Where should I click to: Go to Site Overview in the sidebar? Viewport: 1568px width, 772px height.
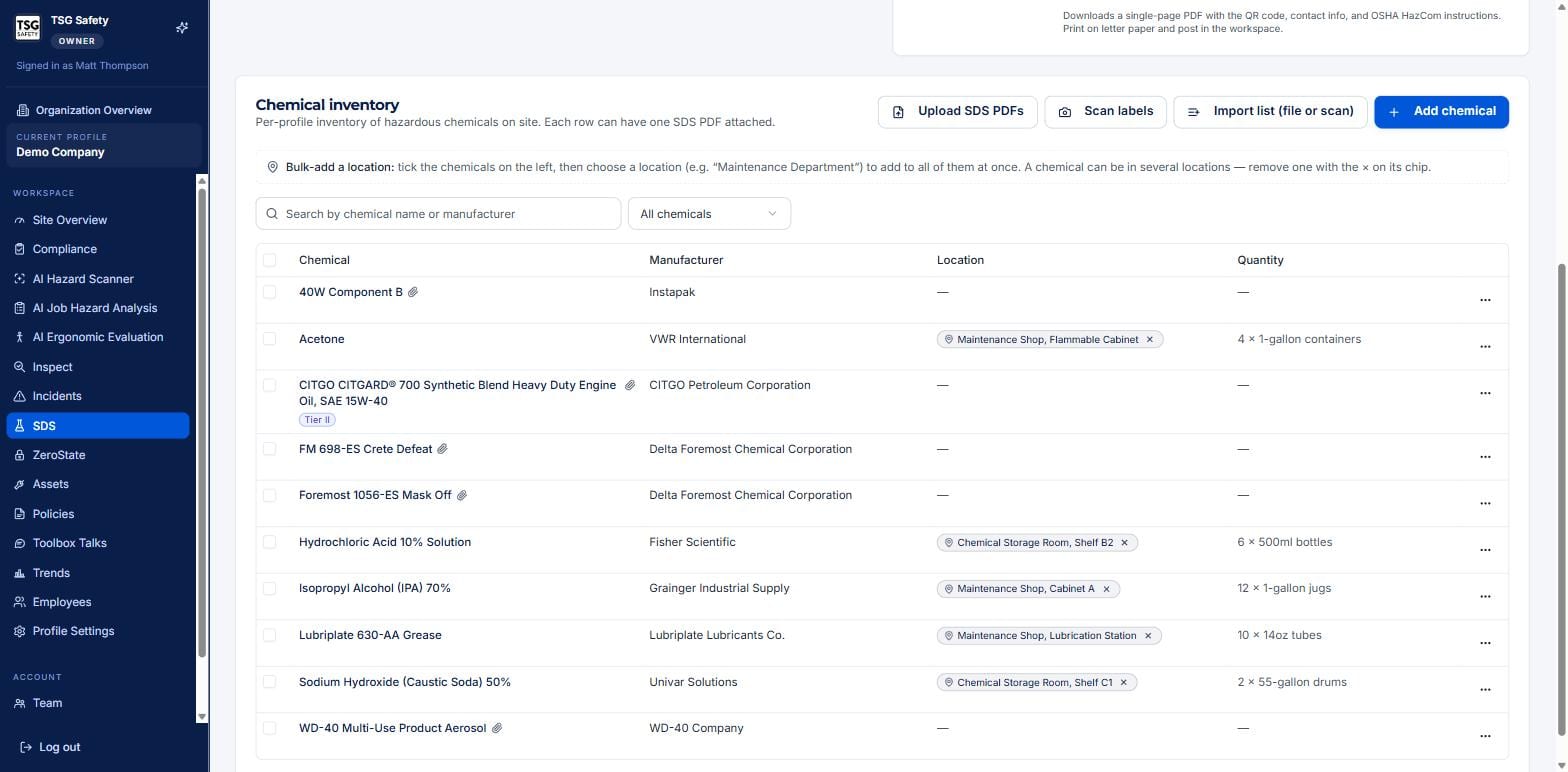click(98, 220)
